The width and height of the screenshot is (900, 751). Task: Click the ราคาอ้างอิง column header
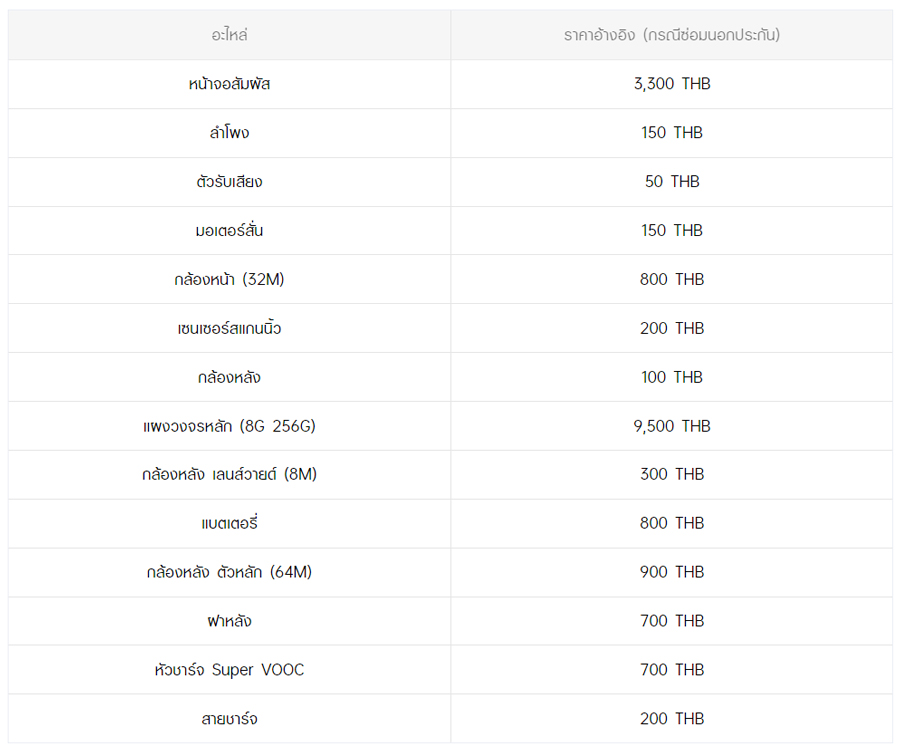point(672,35)
